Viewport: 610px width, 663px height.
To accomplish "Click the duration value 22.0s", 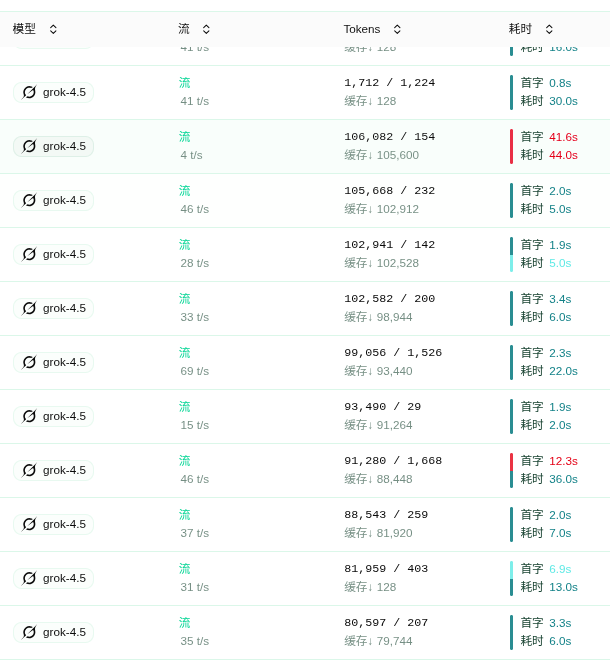I will click(563, 371).
